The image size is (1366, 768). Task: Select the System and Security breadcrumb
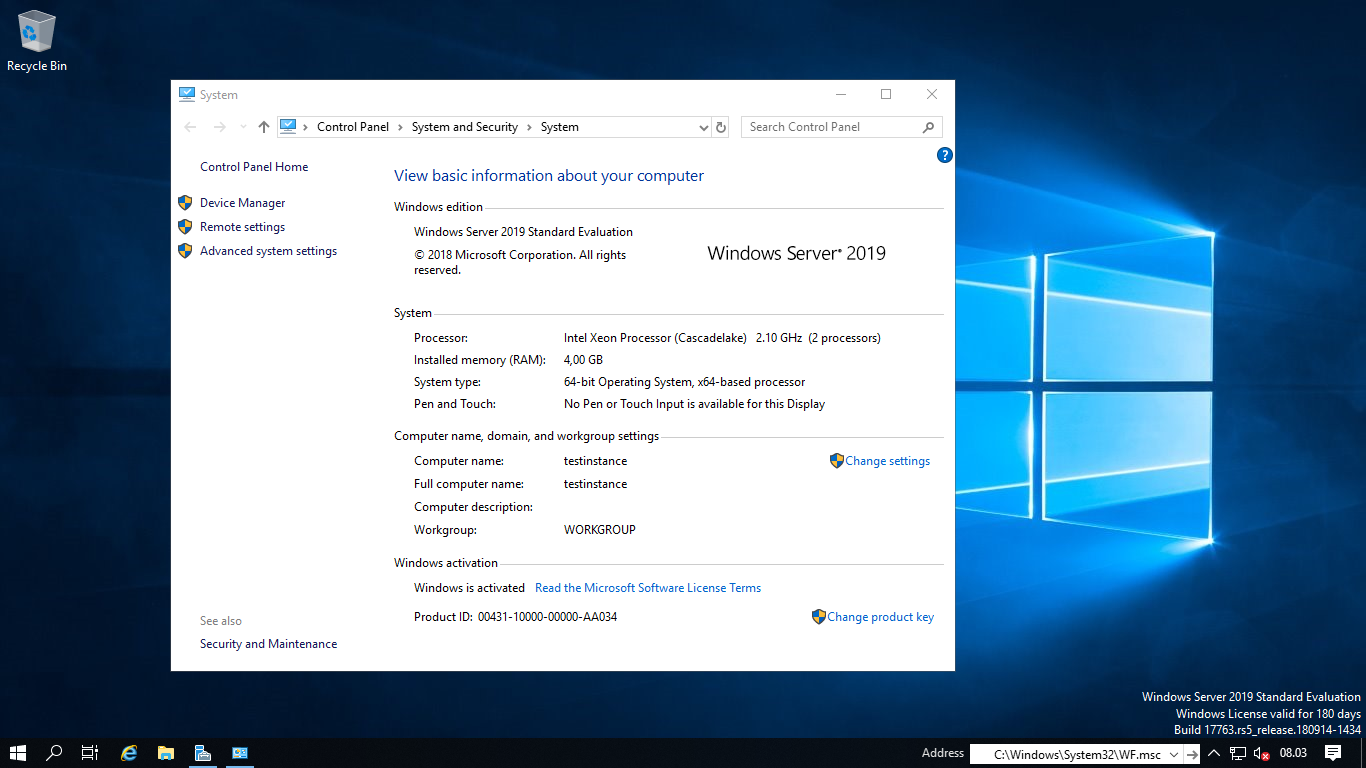tap(464, 127)
